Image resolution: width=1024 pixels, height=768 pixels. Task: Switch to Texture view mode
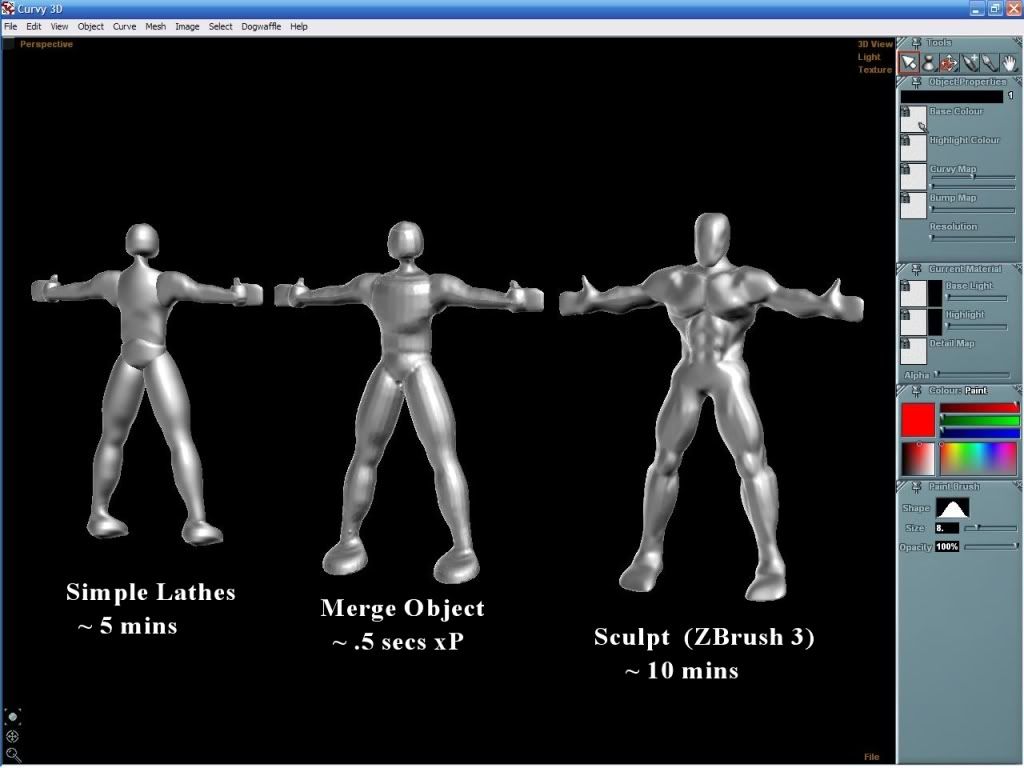pos(874,70)
